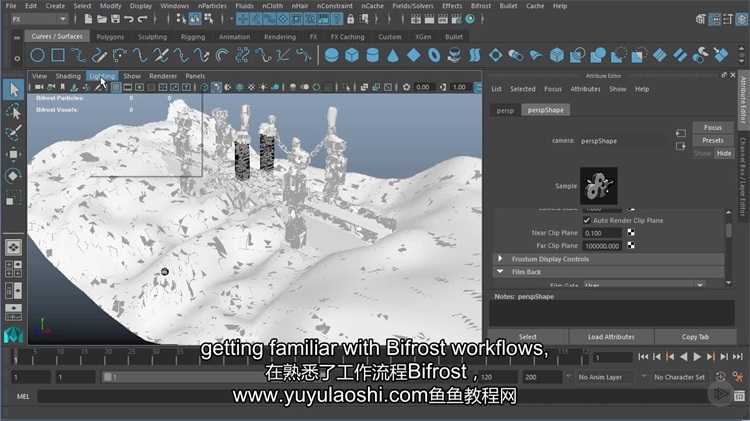750x421 pixels.
Task: Toggle auto keyframe button
Action: pos(720,377)
